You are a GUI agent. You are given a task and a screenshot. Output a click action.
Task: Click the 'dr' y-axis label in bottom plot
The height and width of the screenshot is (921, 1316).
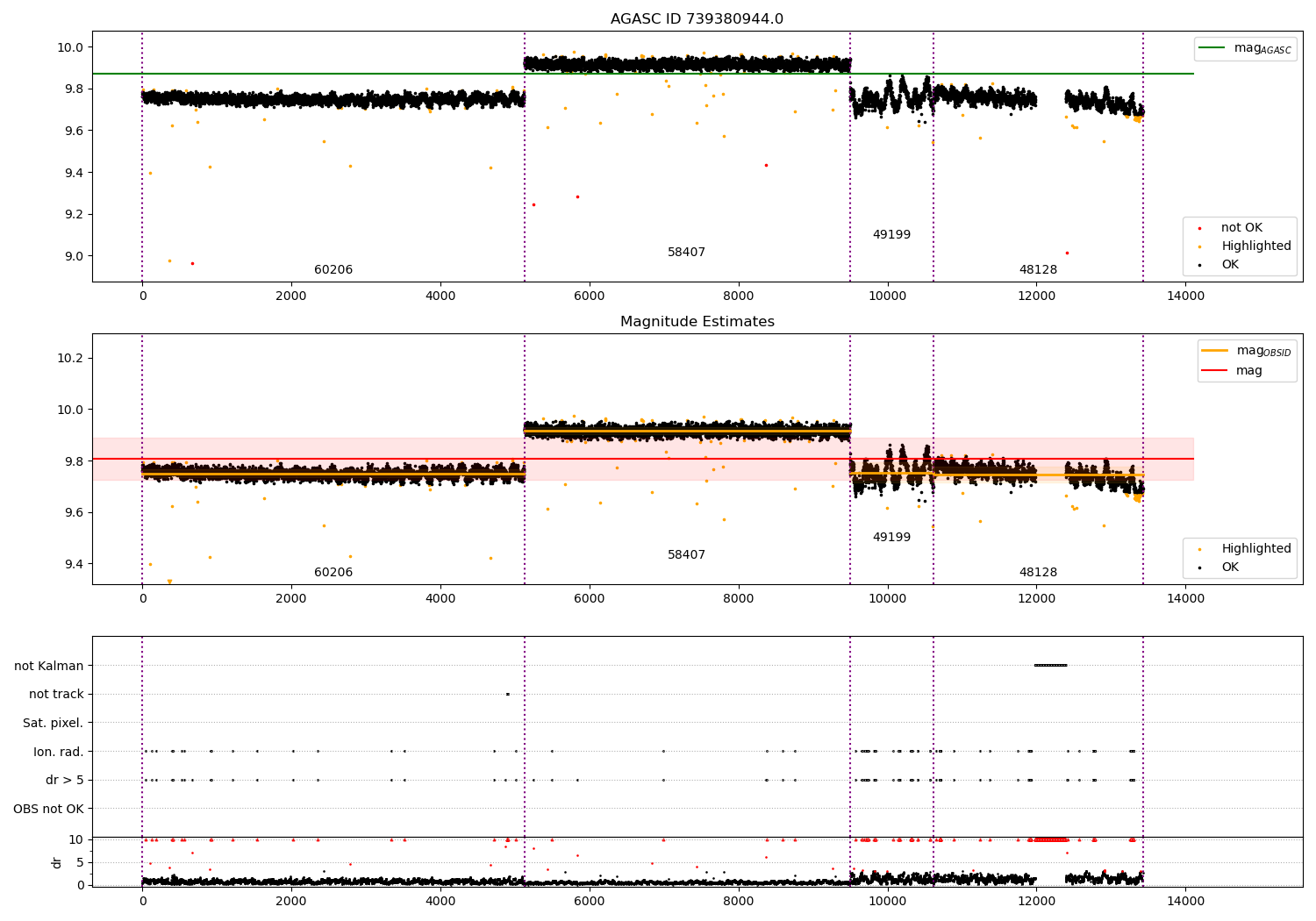pyautogui.click(x=57, y=862)
